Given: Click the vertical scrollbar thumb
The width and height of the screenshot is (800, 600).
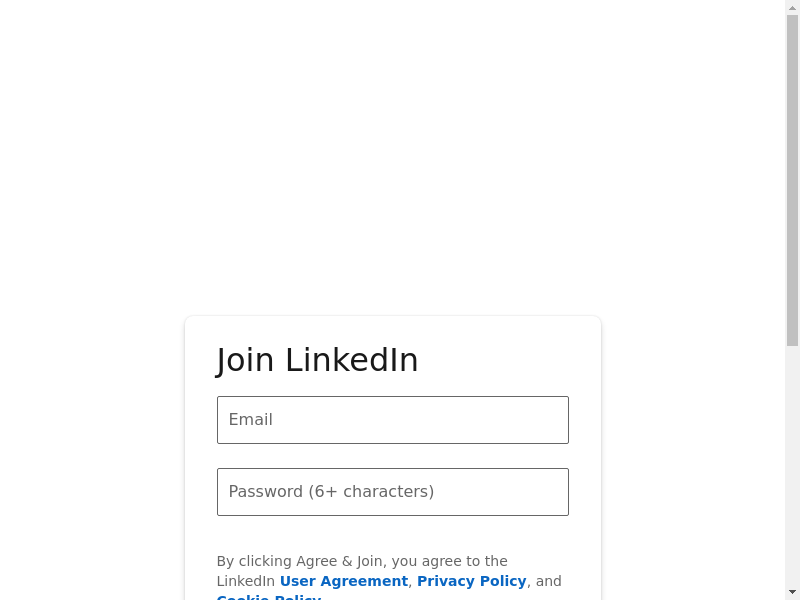Looking at the screenshot, I should click(792, 180).
